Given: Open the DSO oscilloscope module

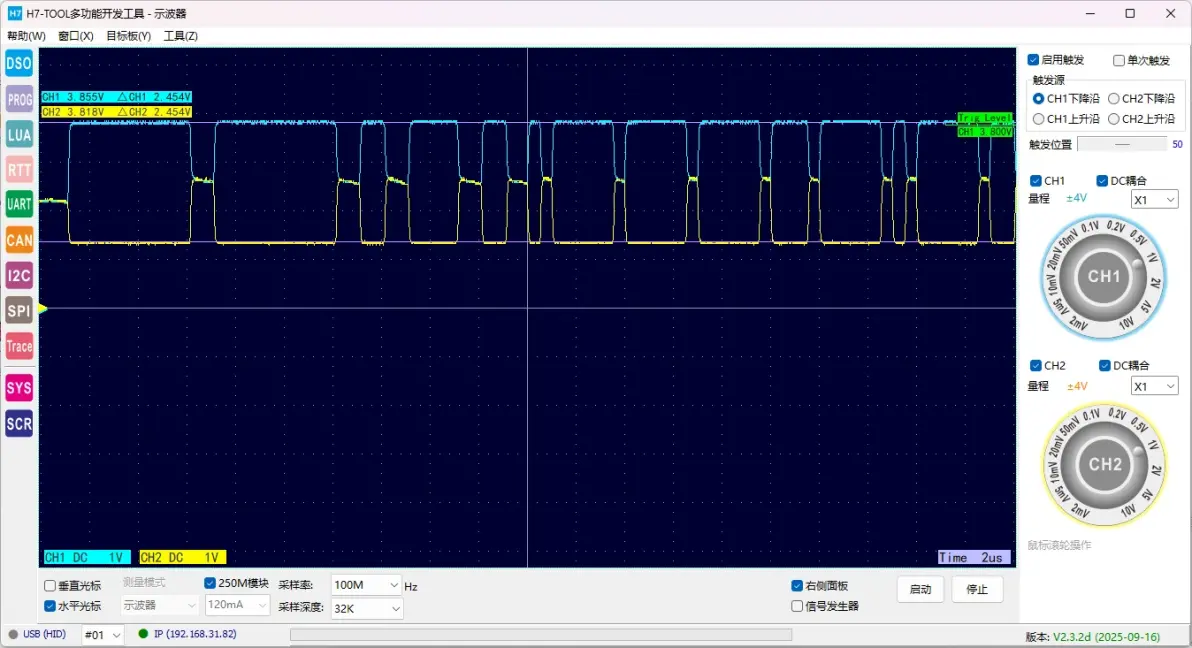Looking at the screenshot, I should coord(19,64).
